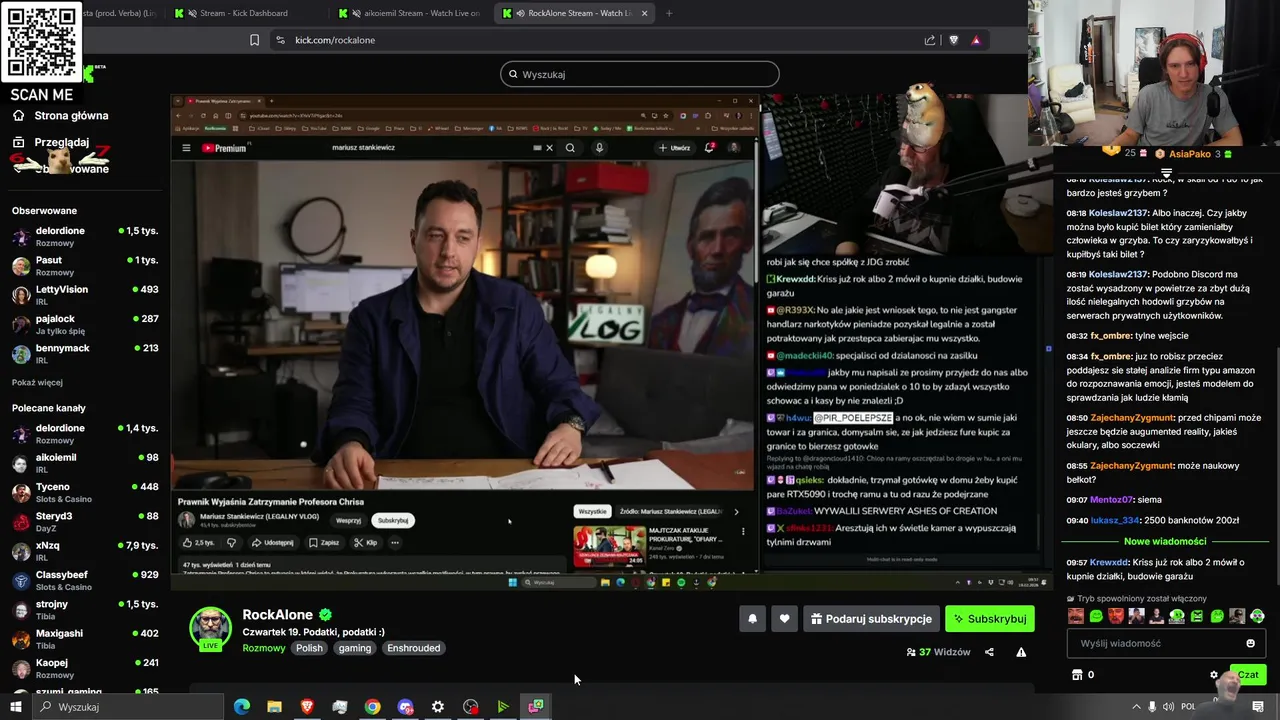Viewport: 1280px width, 720px height.
Task: Click the site info icon left of kick.com URL
Action: click(x=280, y=40)
